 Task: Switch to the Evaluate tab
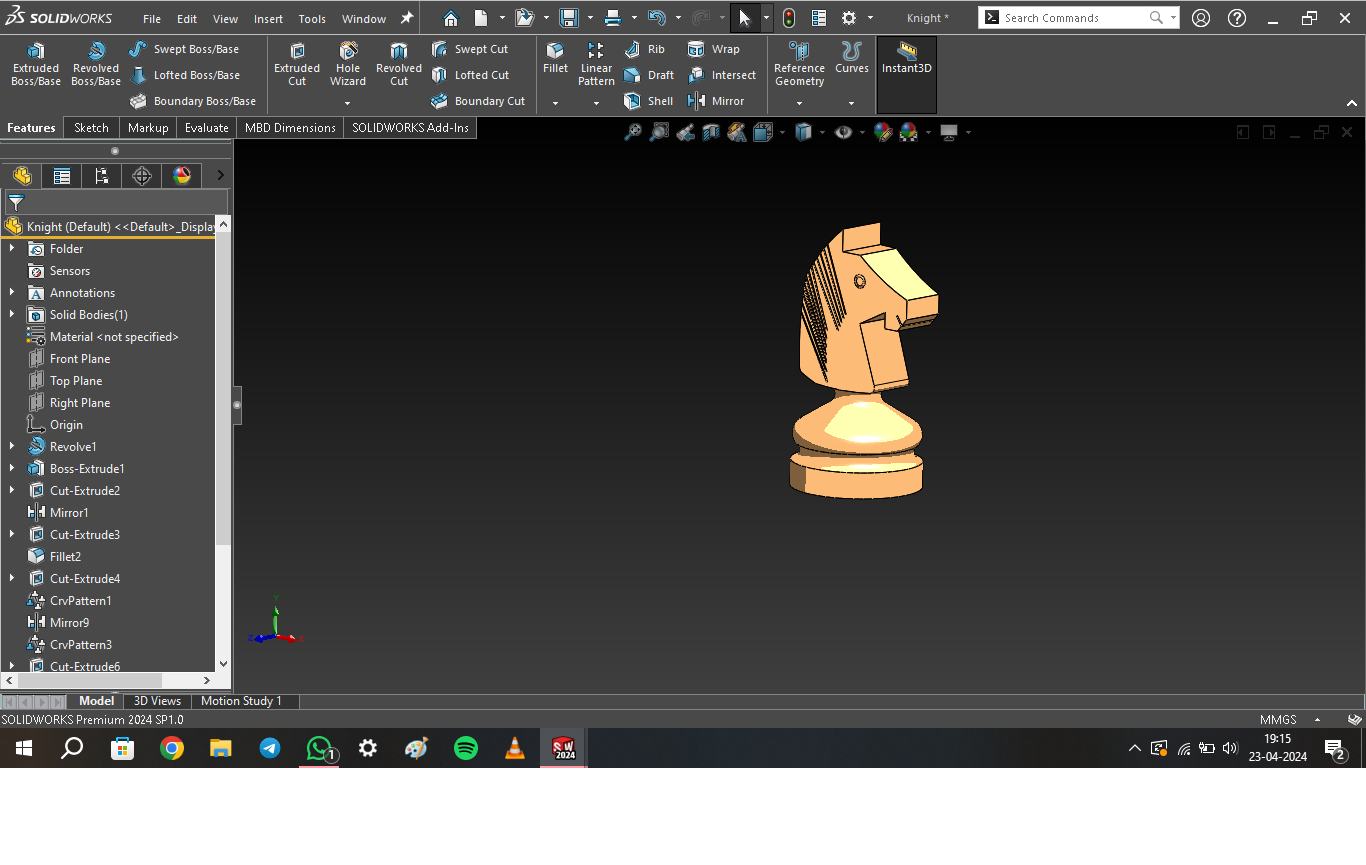(207, 127)
